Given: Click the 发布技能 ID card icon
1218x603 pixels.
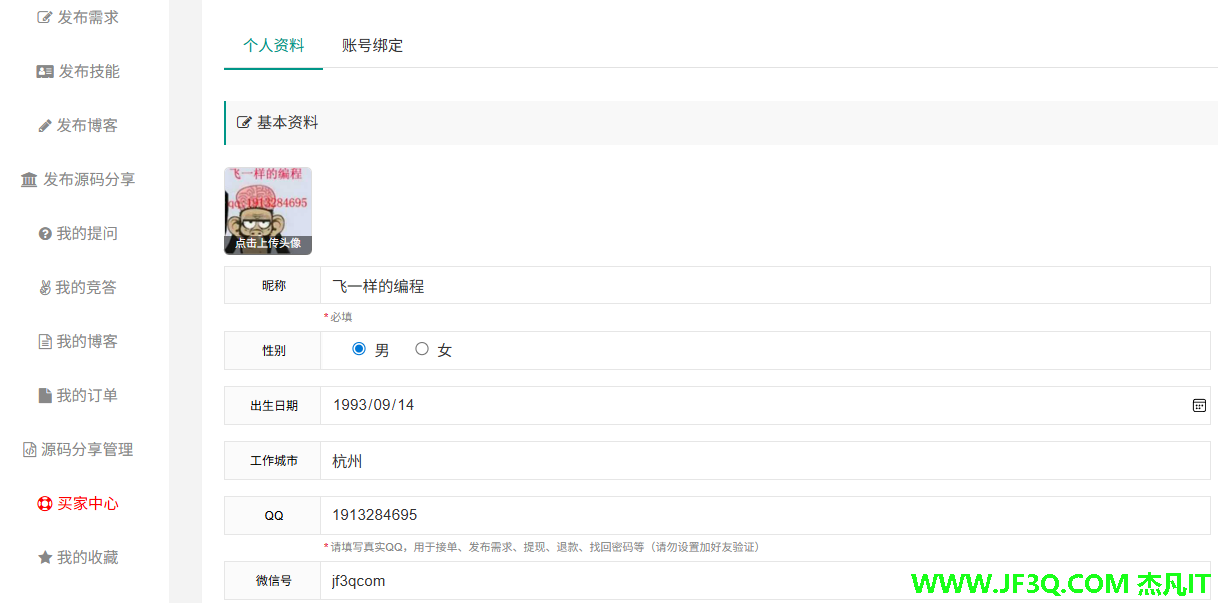Looking at the screenshot, I should pos(45,71).
